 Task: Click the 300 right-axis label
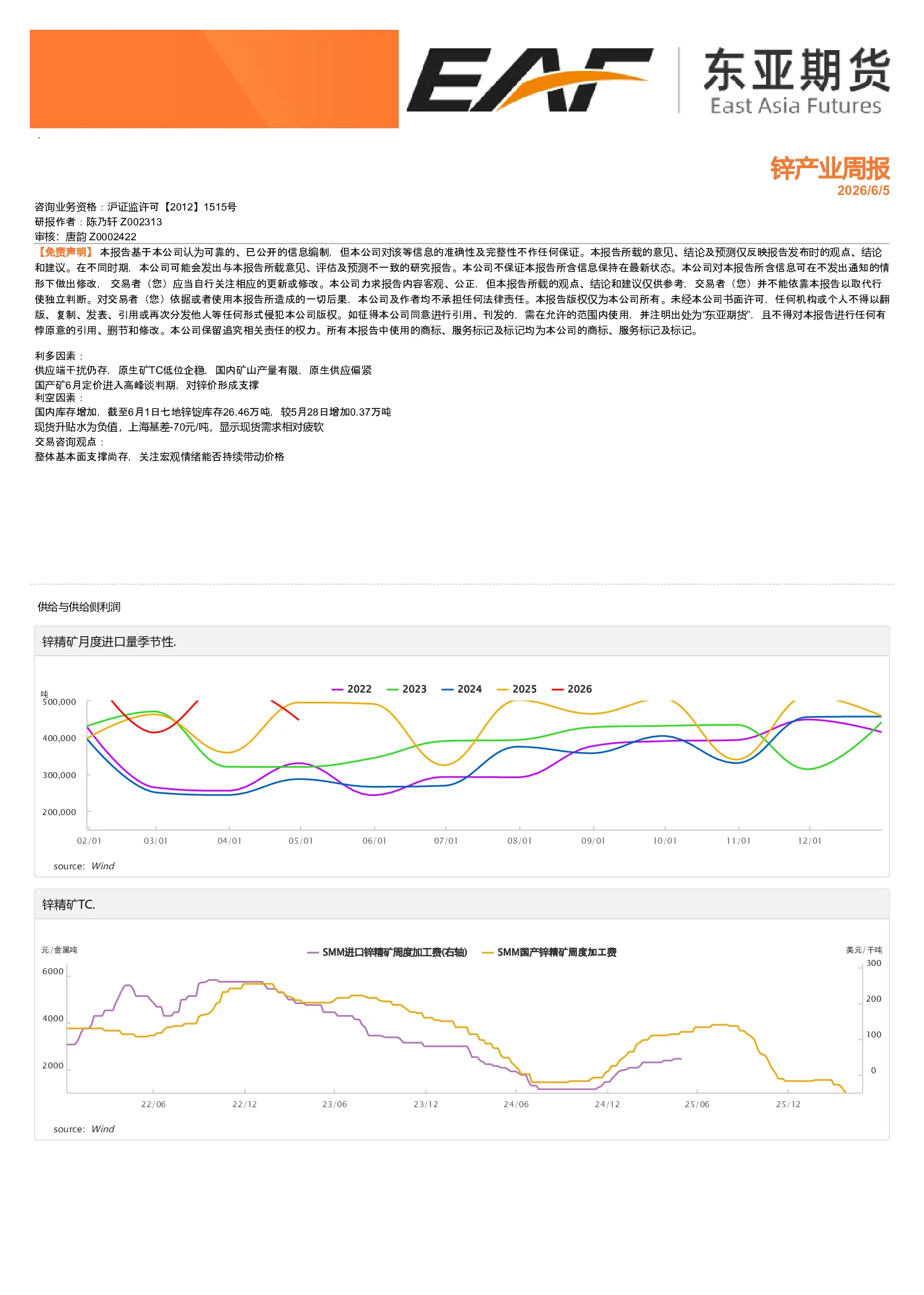click(x=874, y=963)
